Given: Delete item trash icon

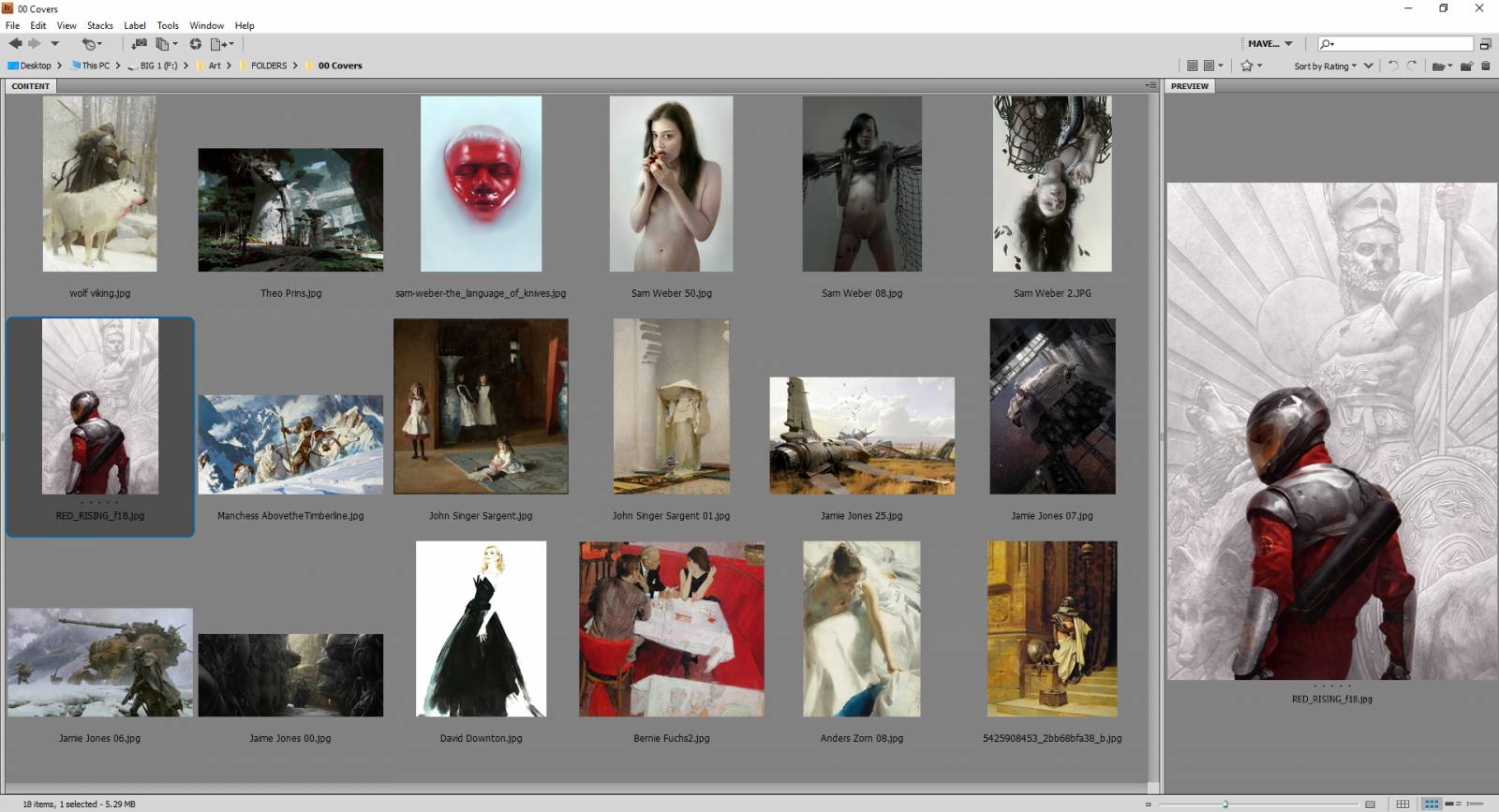Looking at the screenshot, I should tap(1485, 66).
